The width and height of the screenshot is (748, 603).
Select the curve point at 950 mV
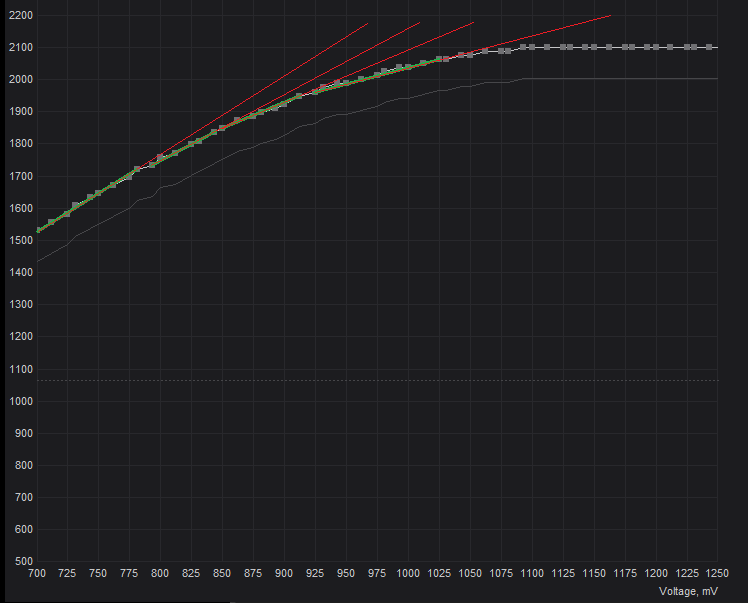tap(346, 83)
